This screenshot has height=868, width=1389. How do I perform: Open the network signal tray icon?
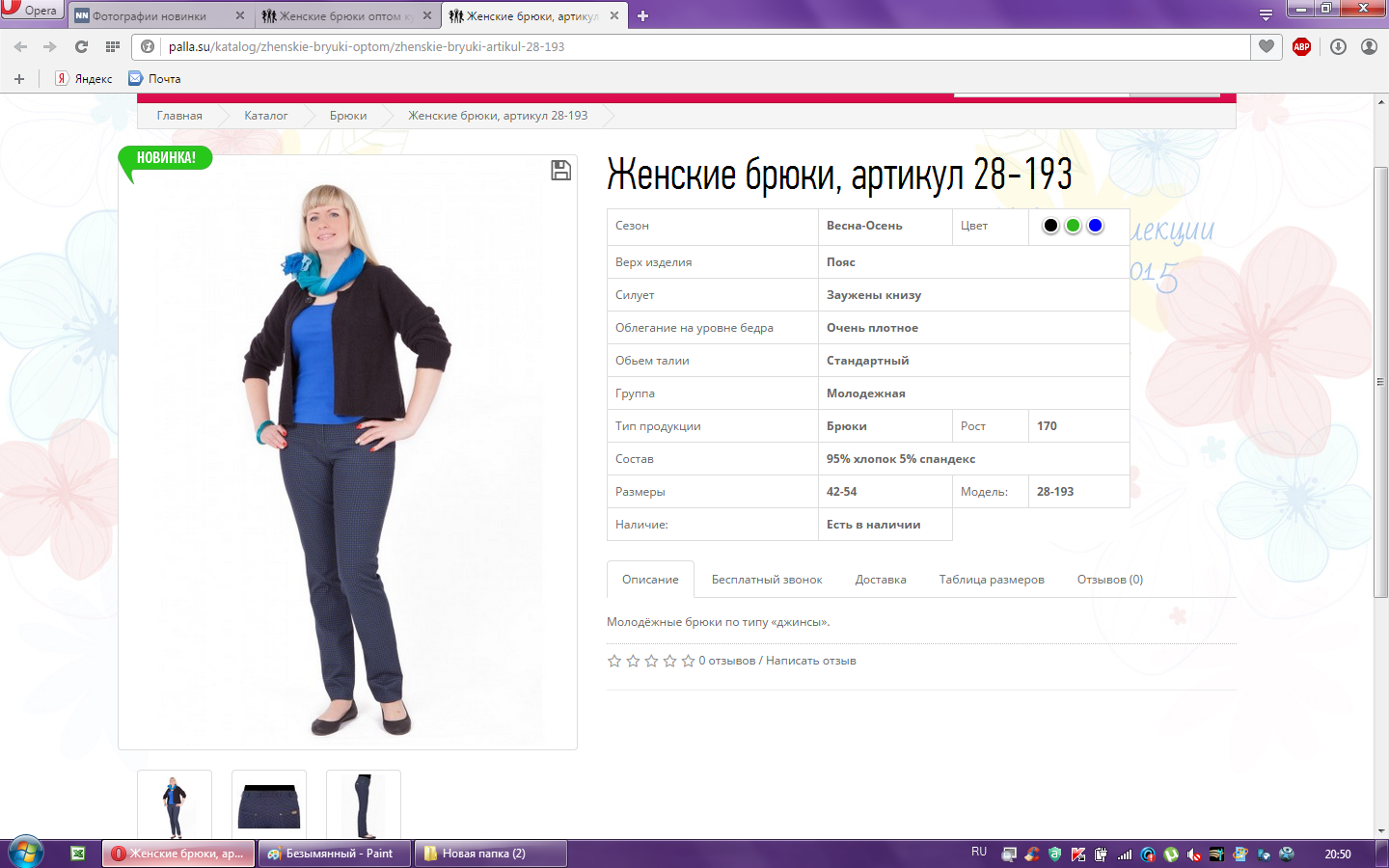1125,854
